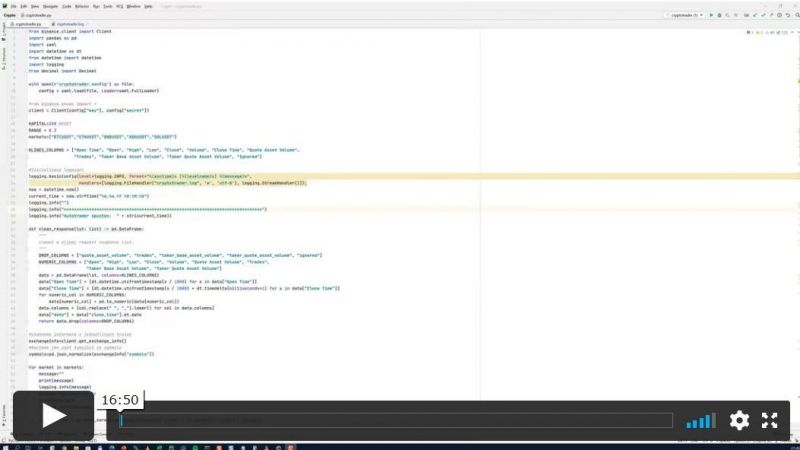Open the Navigate menu
800x450 pixels.
pos(50,7)
